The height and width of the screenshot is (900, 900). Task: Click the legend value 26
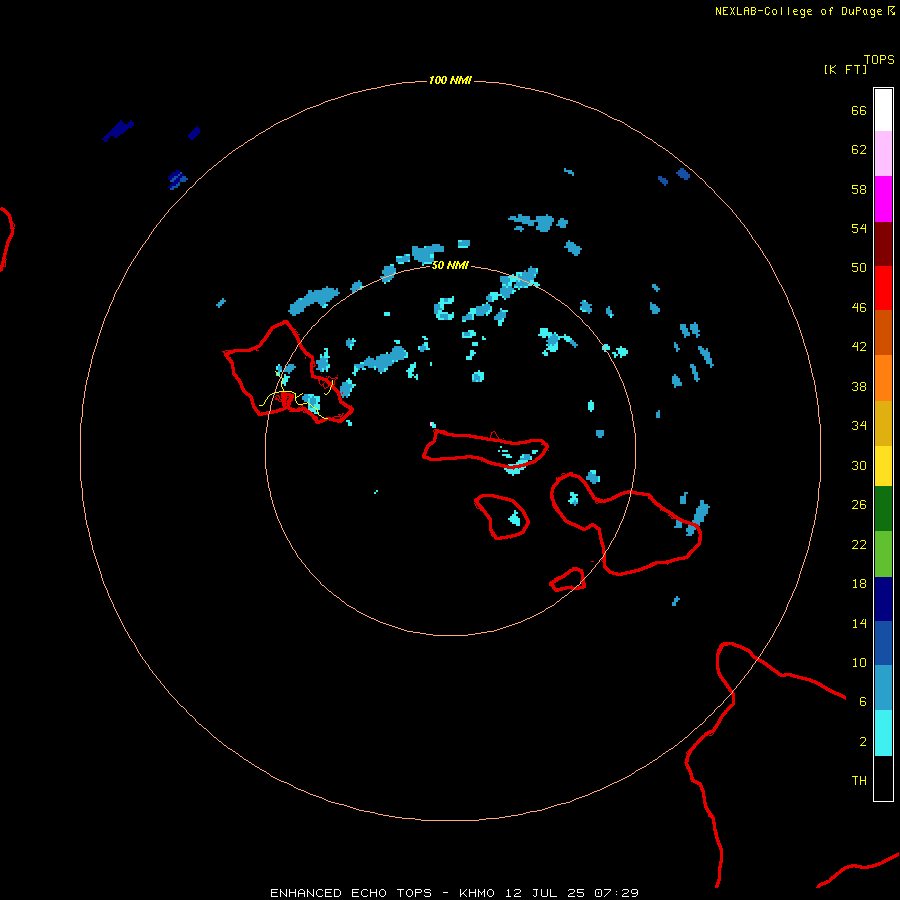859,505
